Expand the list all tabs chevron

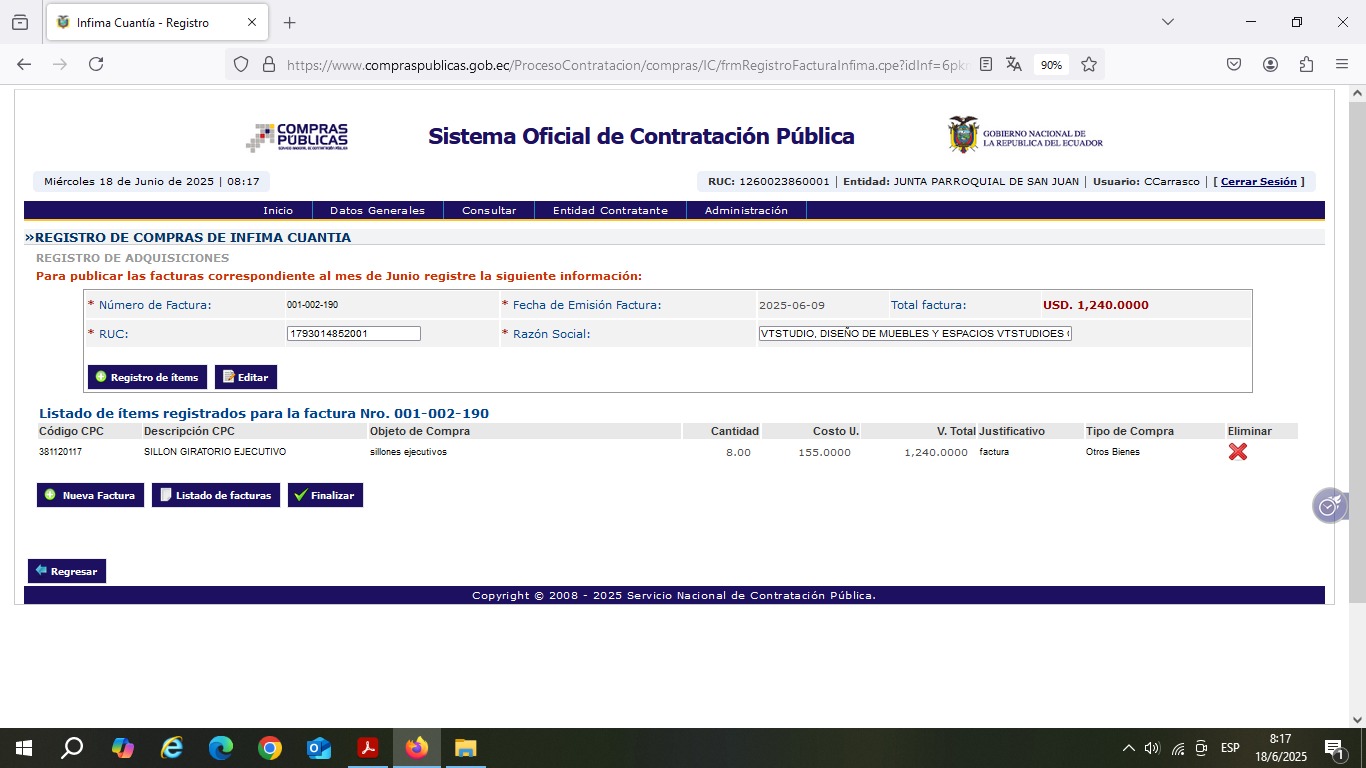click(1167, 22)
